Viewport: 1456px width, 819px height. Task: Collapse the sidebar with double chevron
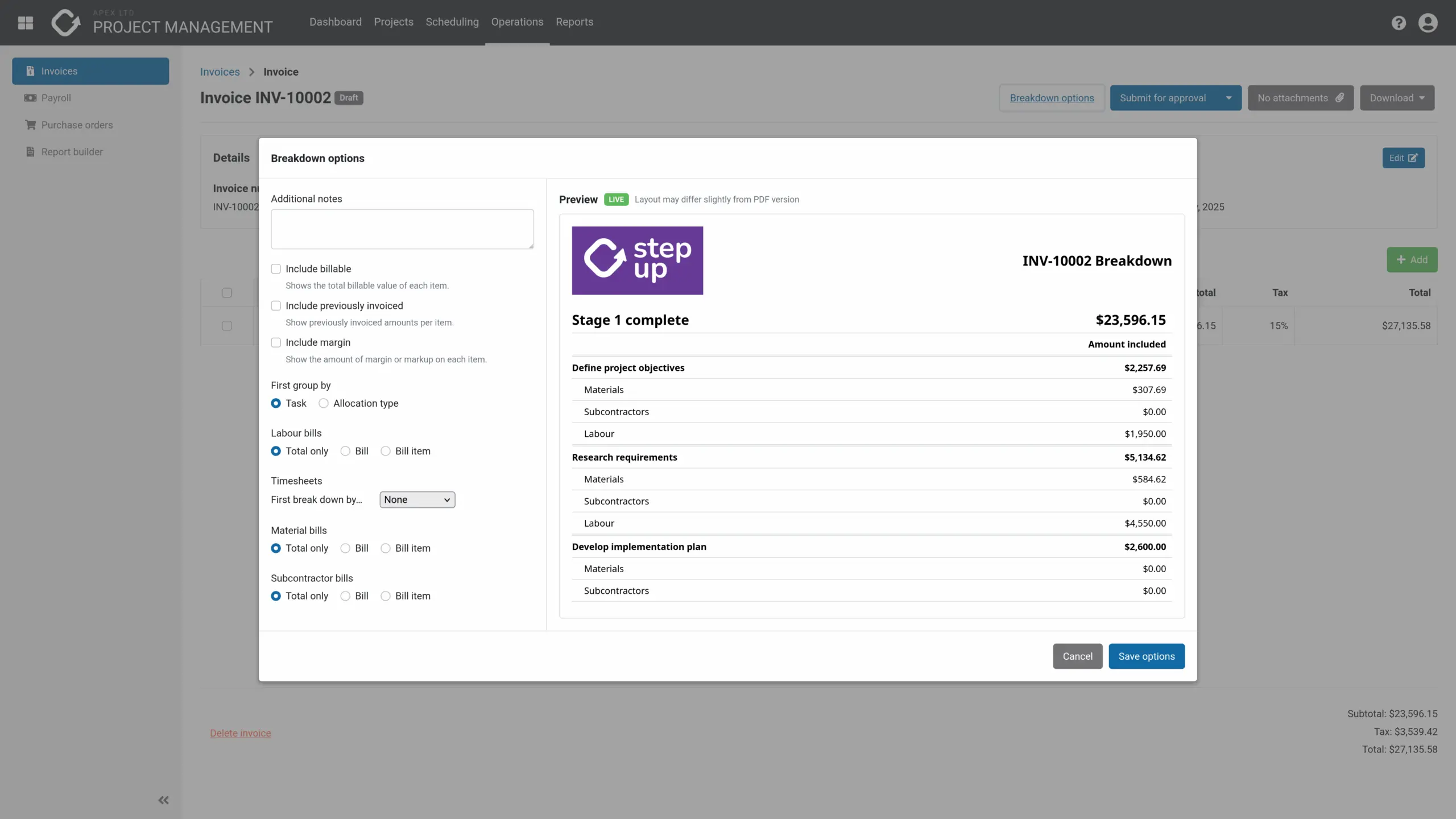tap(163, 800)
